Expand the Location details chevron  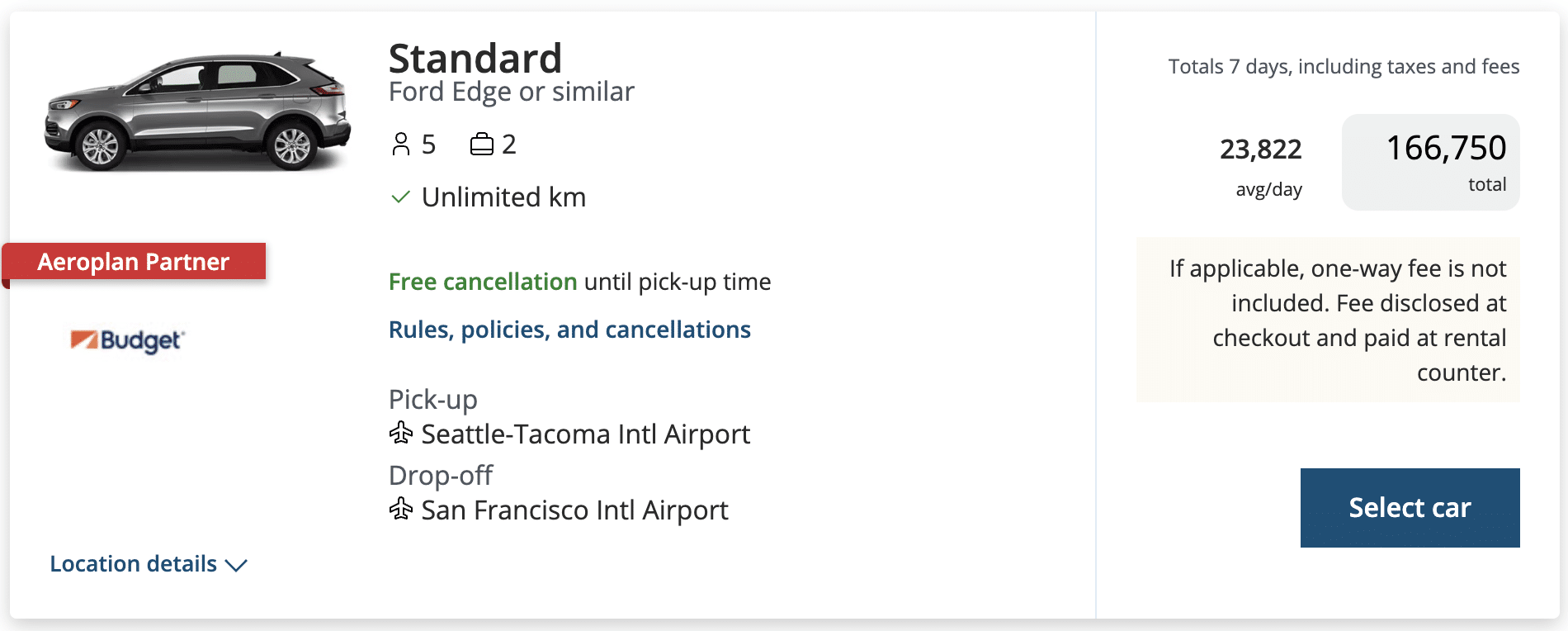(236, 565)
